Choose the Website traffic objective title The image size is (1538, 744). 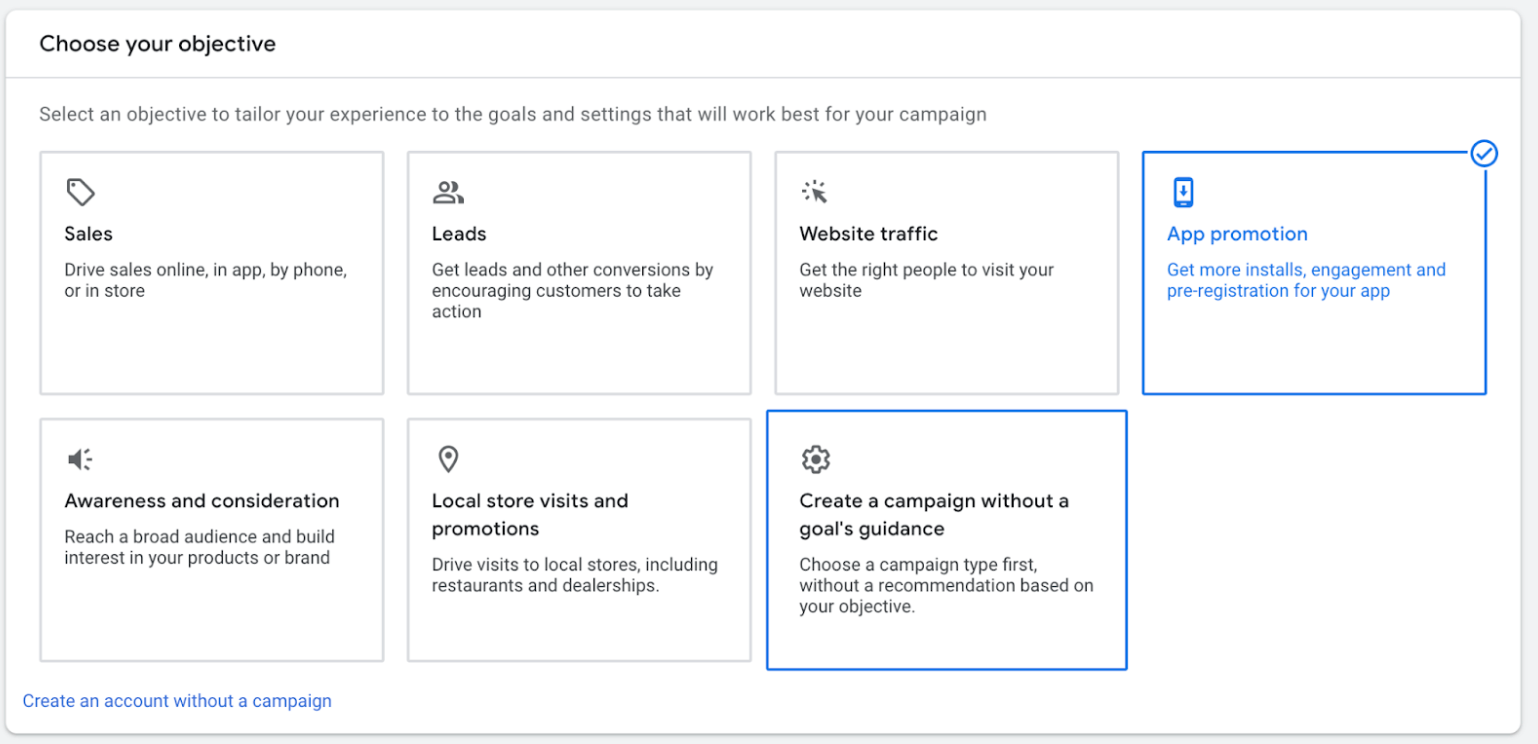coord(868,234)
